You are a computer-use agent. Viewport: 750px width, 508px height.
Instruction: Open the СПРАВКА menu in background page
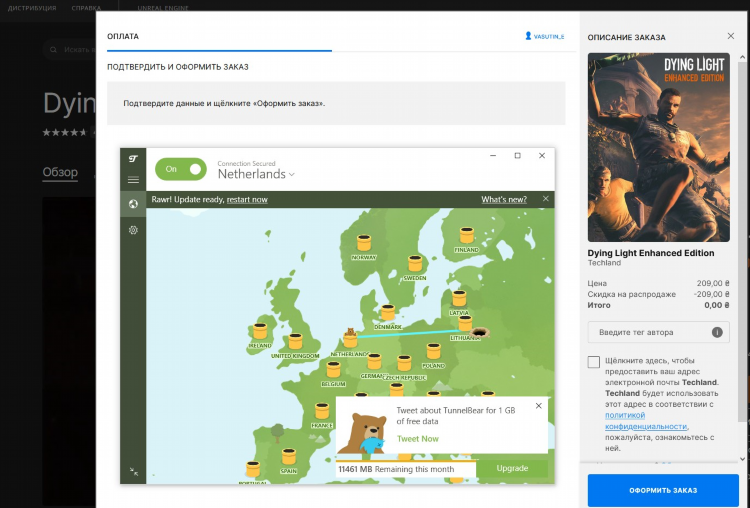[x=86, y=8]
